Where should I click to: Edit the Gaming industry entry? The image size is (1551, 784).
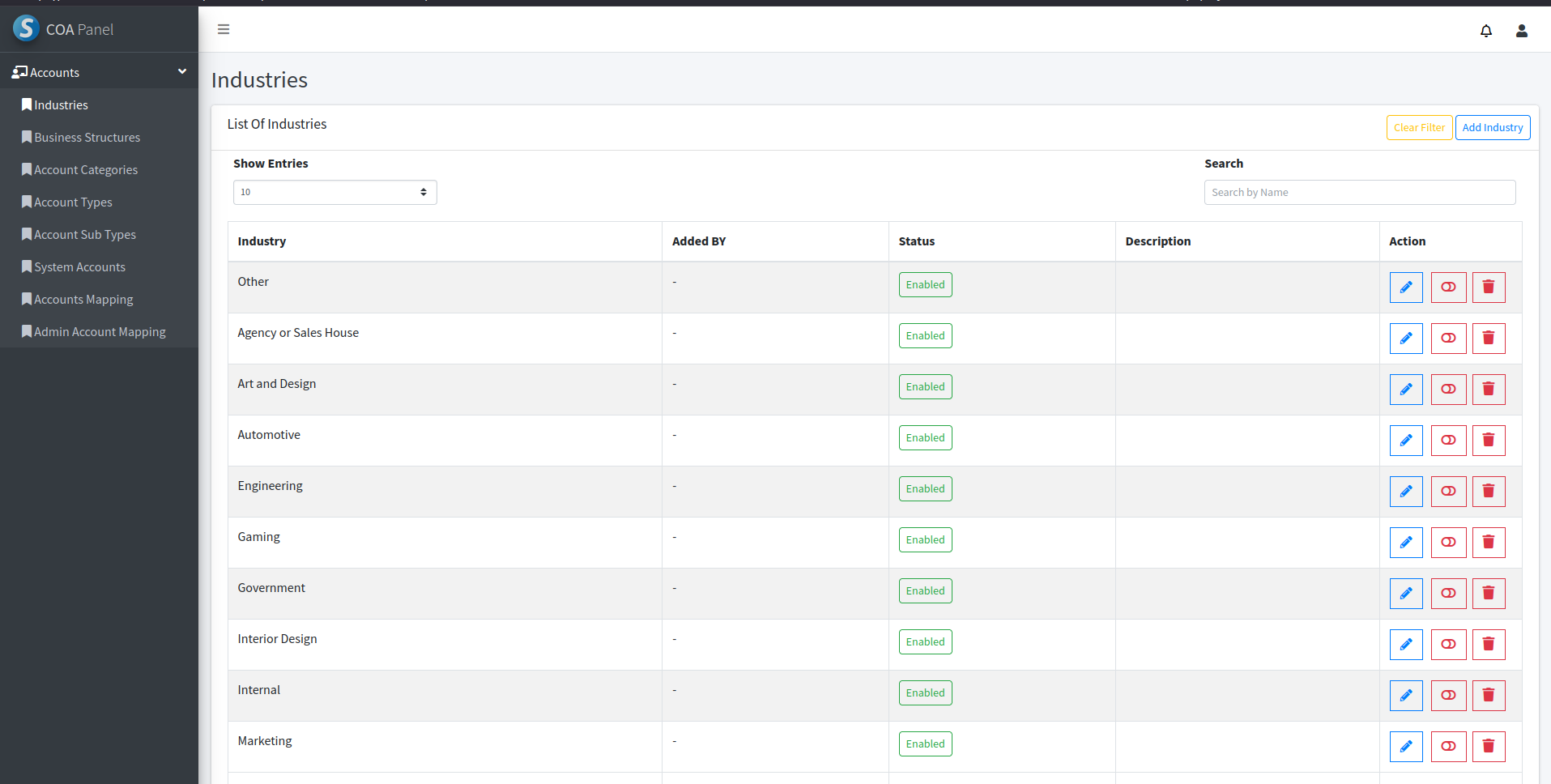click(x=1405, y=543)
